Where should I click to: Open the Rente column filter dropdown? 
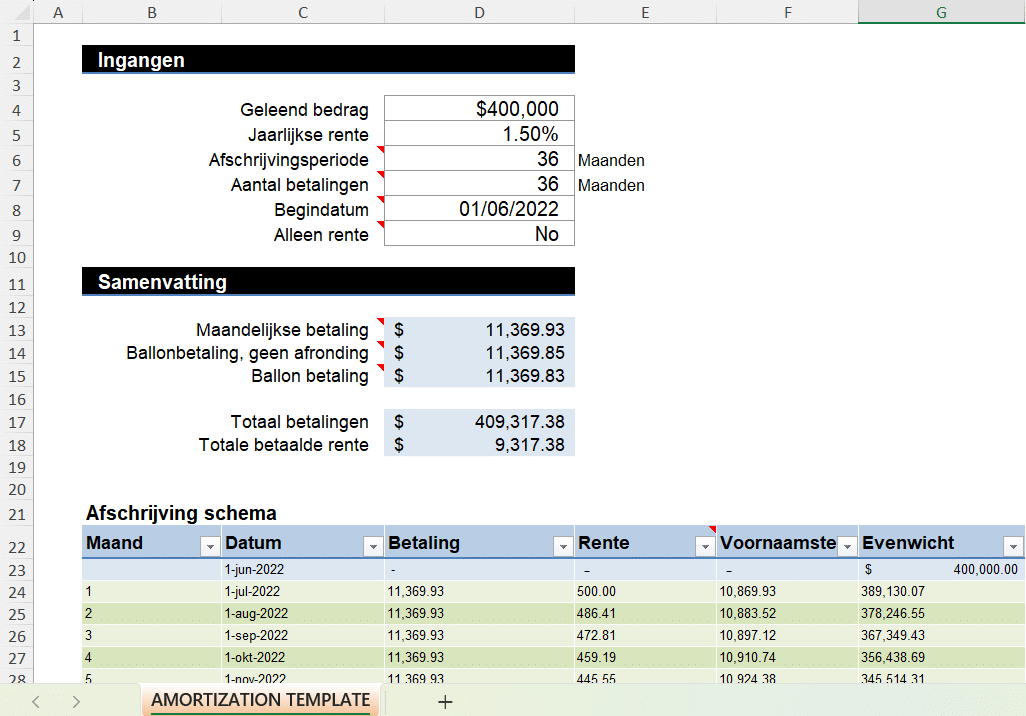(x=705, y=546)
